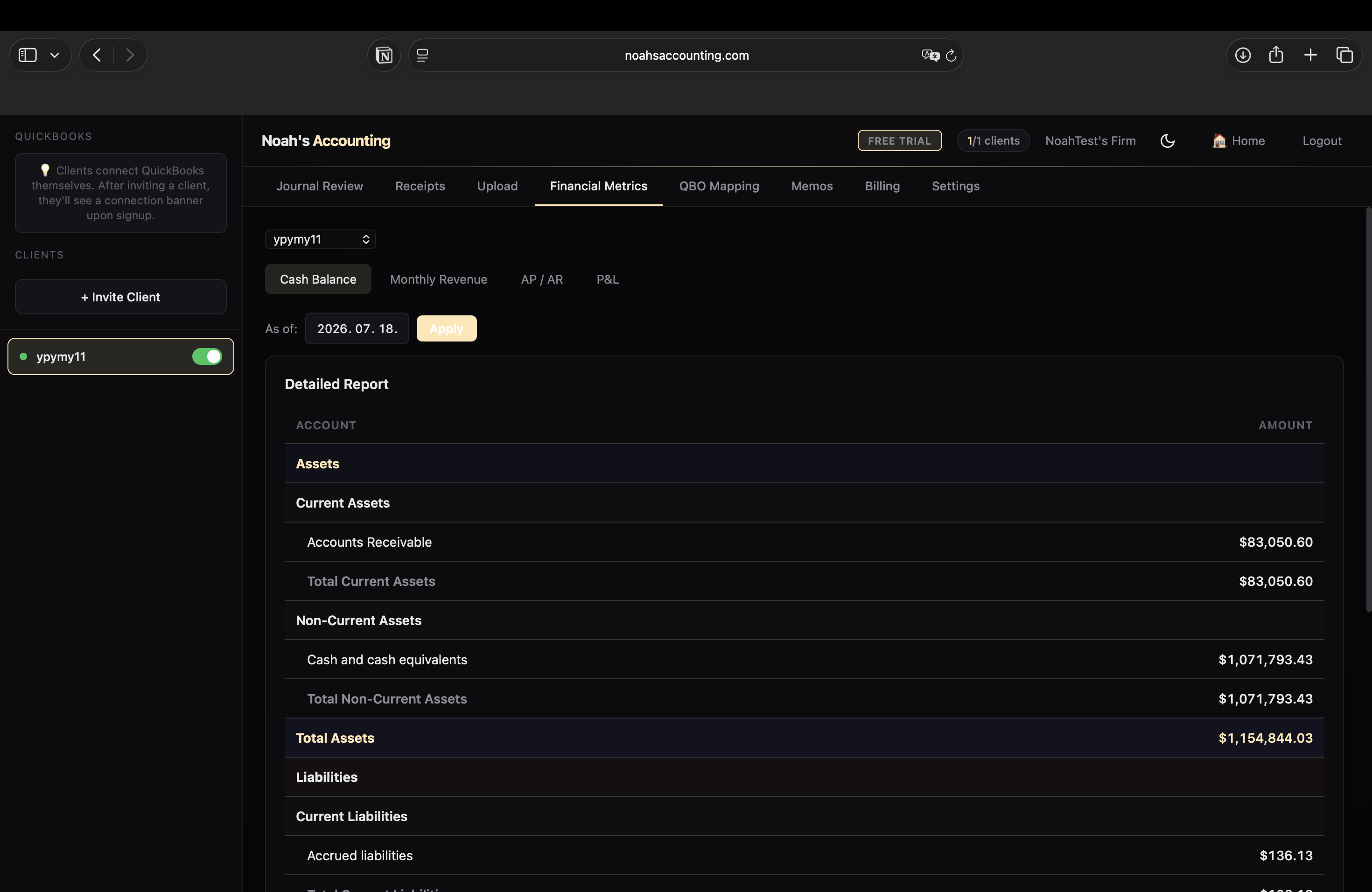Go to Home link
The width and height of the screenshot is (1372, 892).
pyautogui.click(x=1238, y=140)
